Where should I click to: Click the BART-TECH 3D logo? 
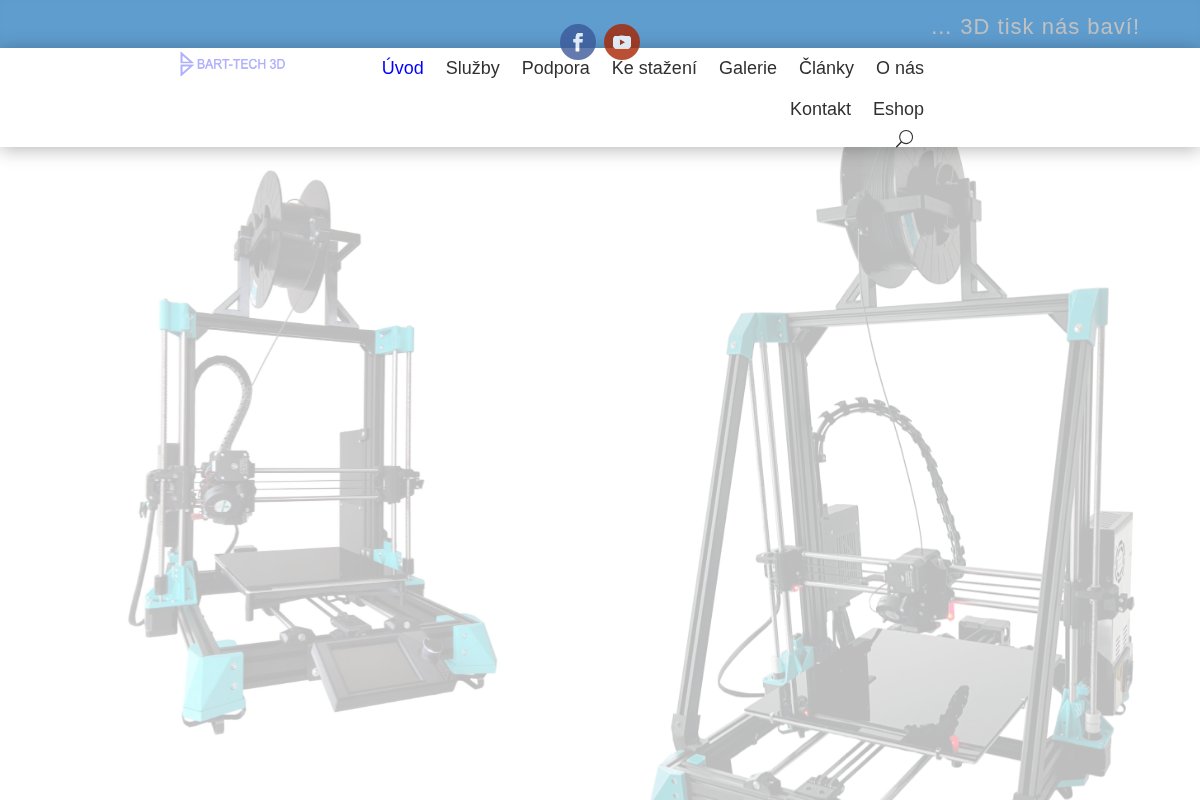[x=232, y=64]
